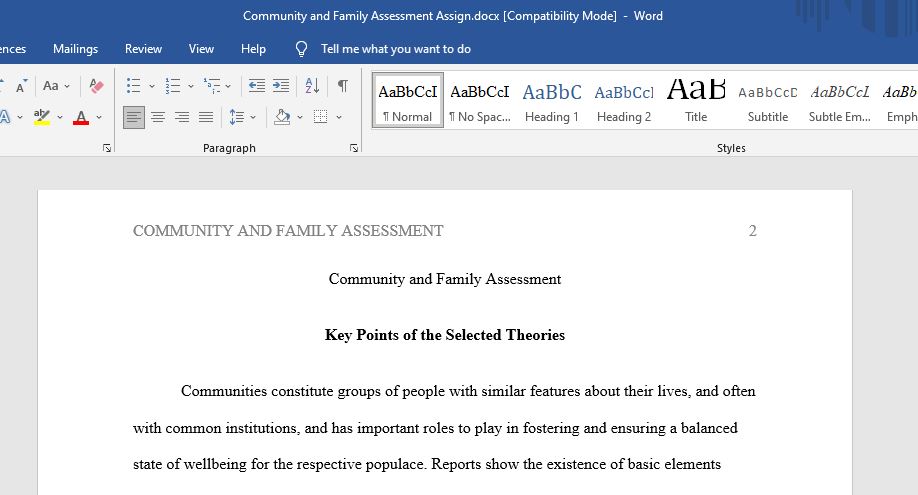Open the Shading color dropdown arrow
This screenshot has width=918, height=495.
[300, 117]
